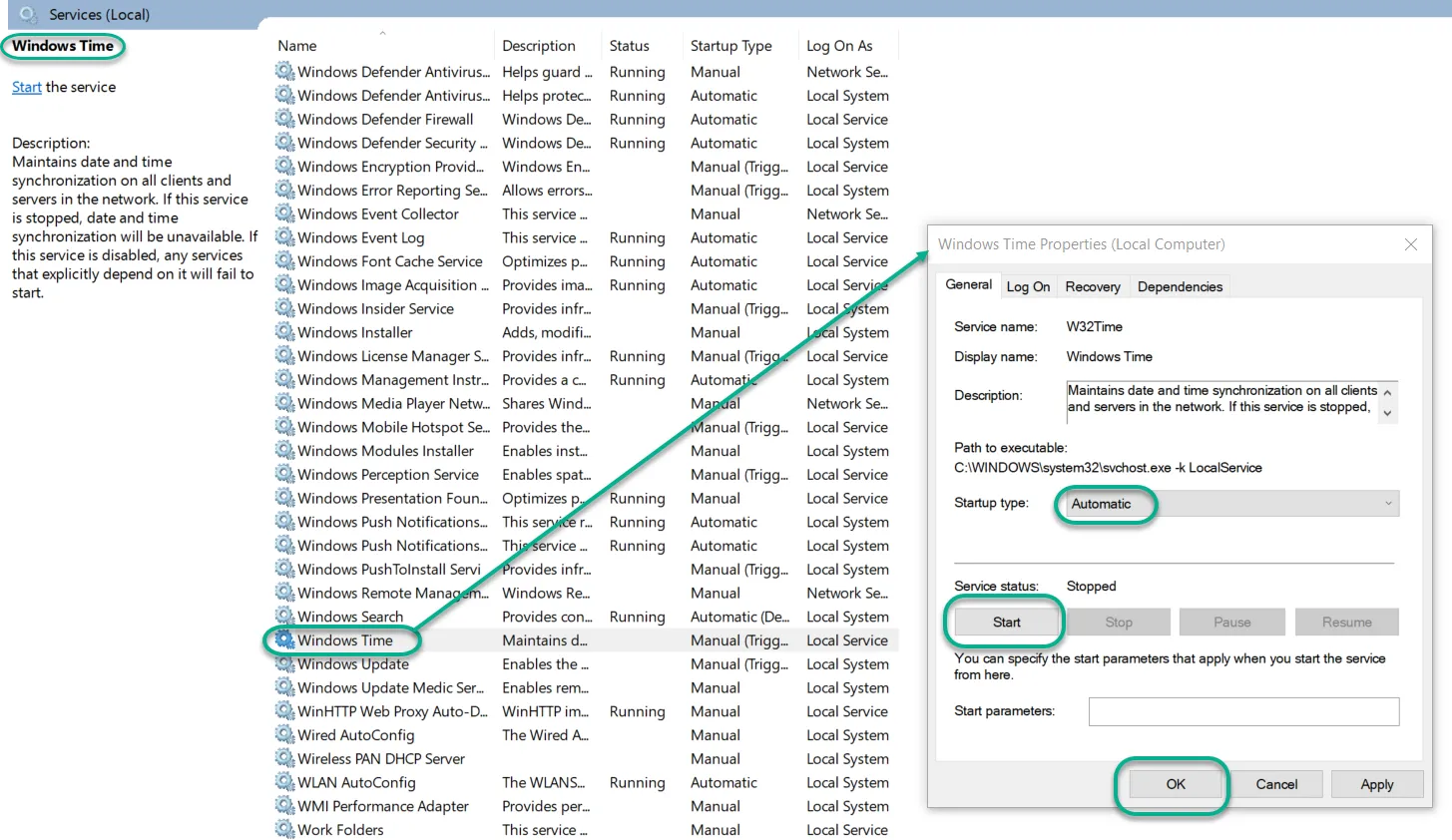Image resolution: width=1452 pixels, height=840 pixels.
Task: Click gear icon of WLAN AutoConfig
Action: (285, 781)
